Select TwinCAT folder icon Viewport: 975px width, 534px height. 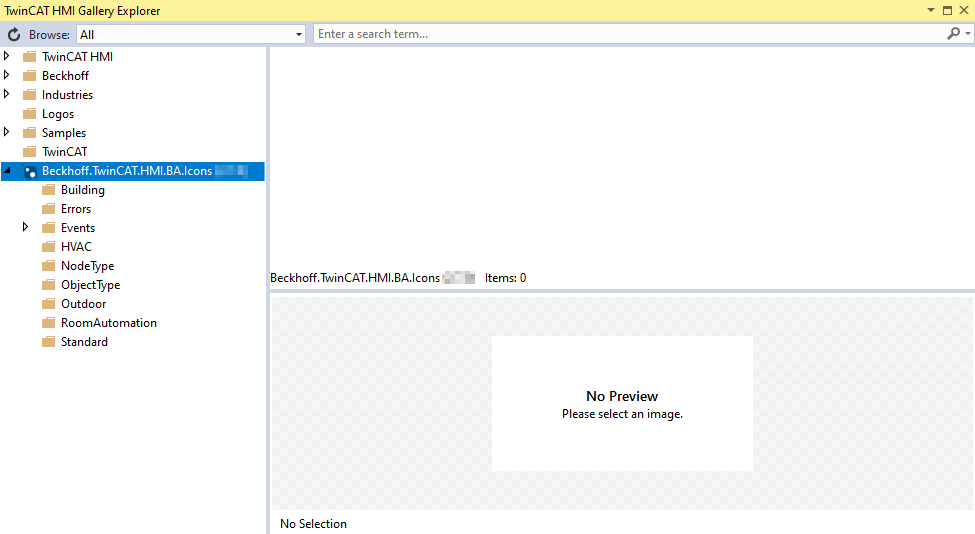[x=29, y=152]
